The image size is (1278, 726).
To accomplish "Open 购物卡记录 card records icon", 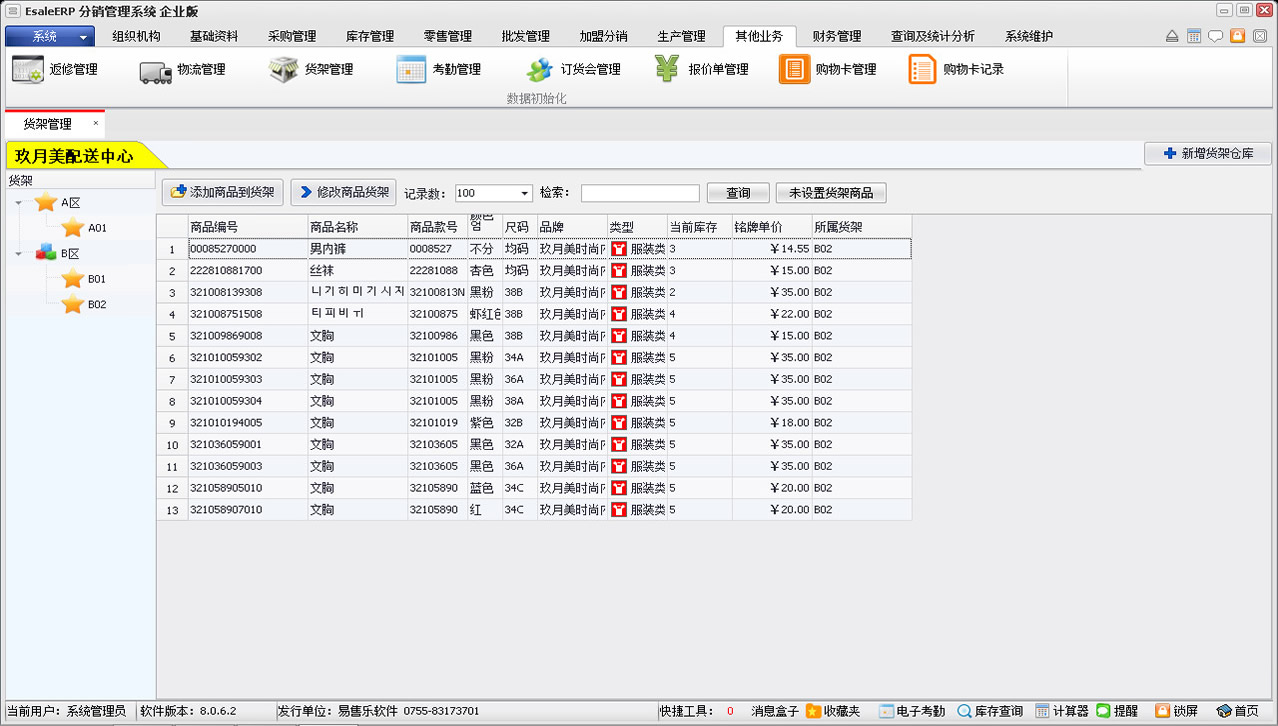I will (922, 70).
